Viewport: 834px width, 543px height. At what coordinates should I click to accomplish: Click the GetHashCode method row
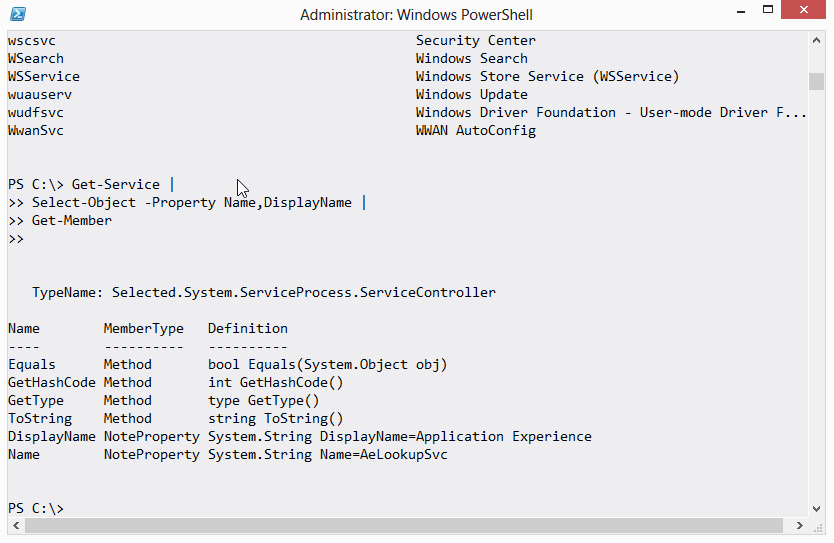coord(52,382)
